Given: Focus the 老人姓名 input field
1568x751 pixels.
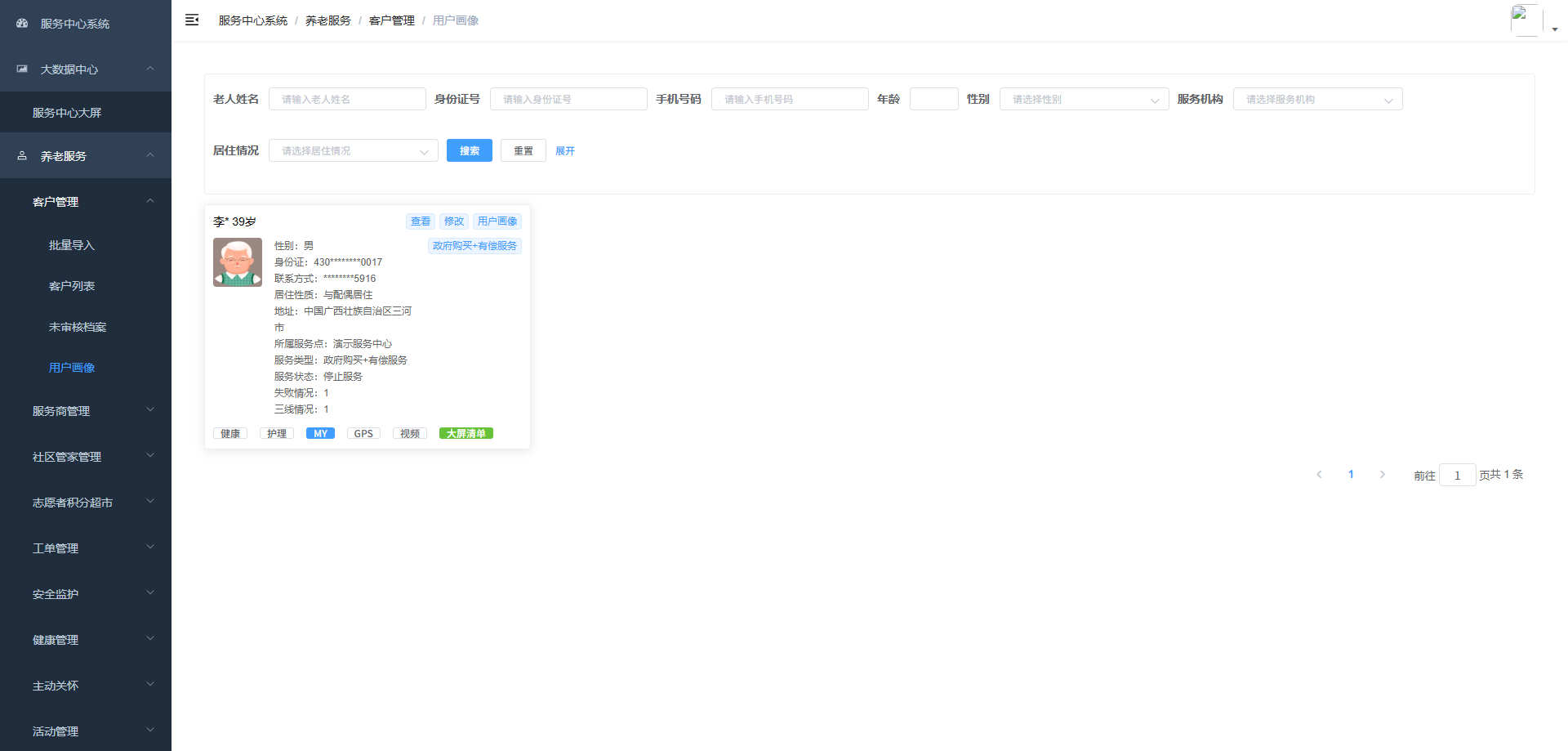Looking at the screenshot, I should pyautogui.click(x=347, y=99).
